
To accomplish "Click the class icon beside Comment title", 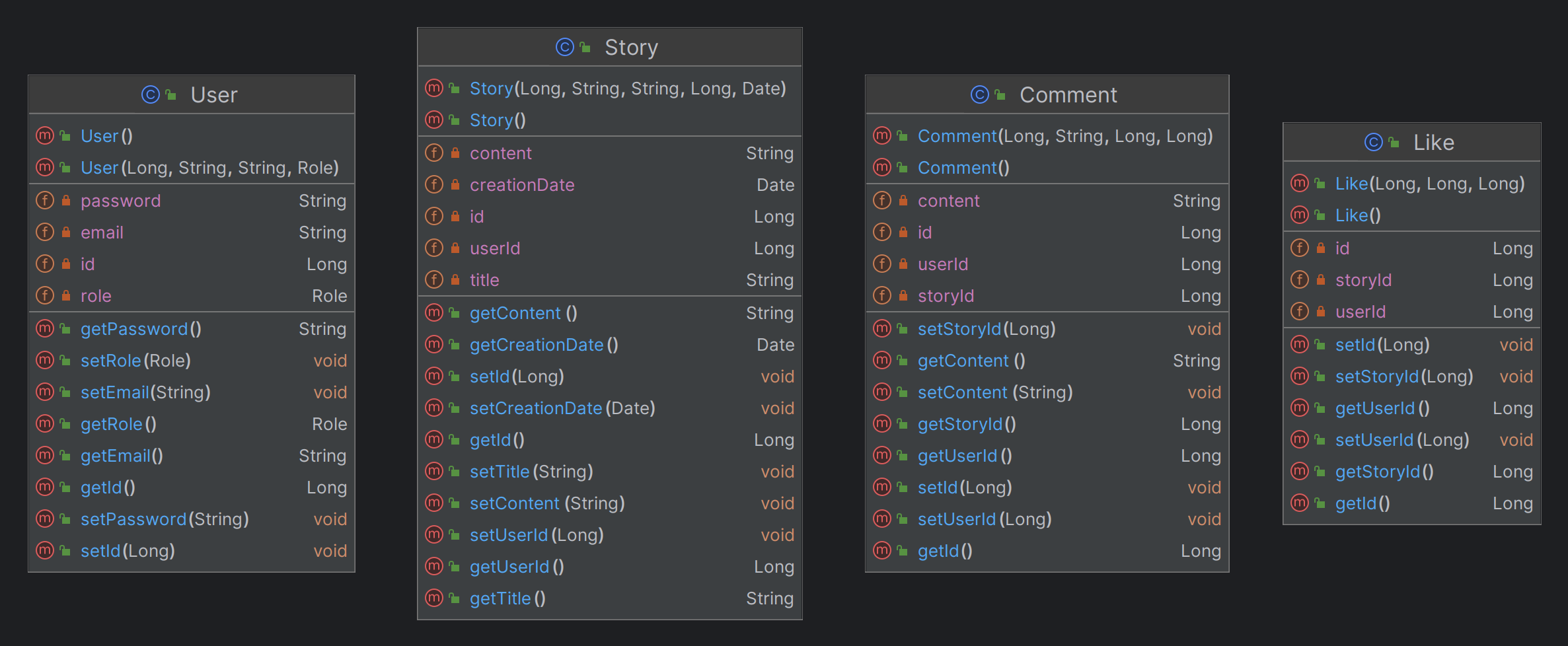I will pos(980,95).
